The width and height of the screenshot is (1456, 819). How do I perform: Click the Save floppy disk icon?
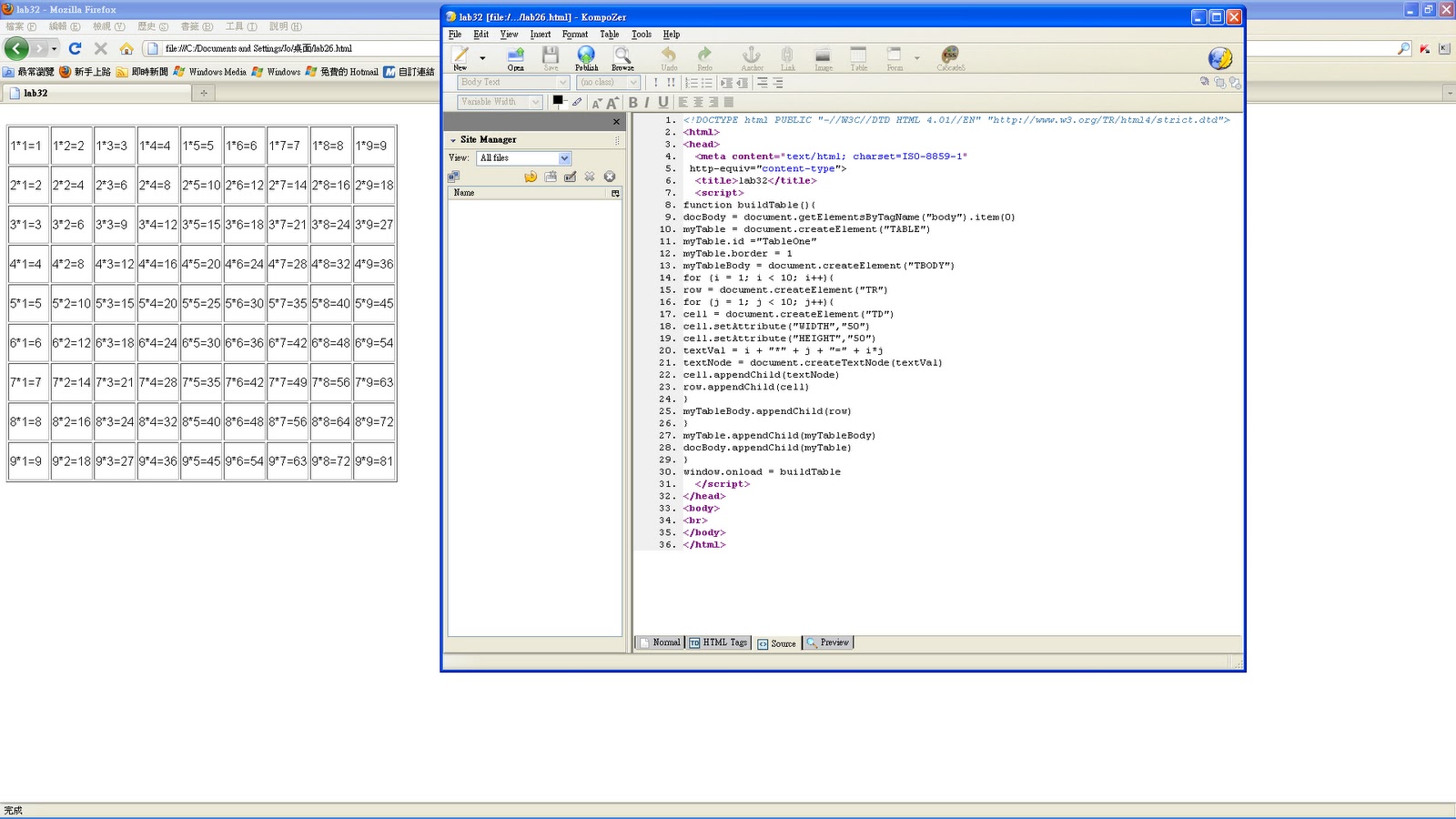coord(551,58)
